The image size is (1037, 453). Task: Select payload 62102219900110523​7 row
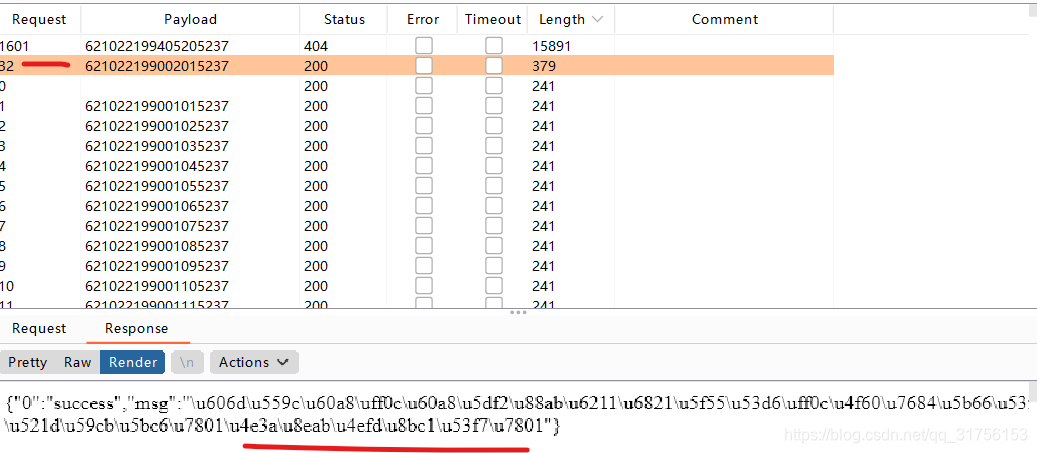pyautogui.click(x=417, y=286)
